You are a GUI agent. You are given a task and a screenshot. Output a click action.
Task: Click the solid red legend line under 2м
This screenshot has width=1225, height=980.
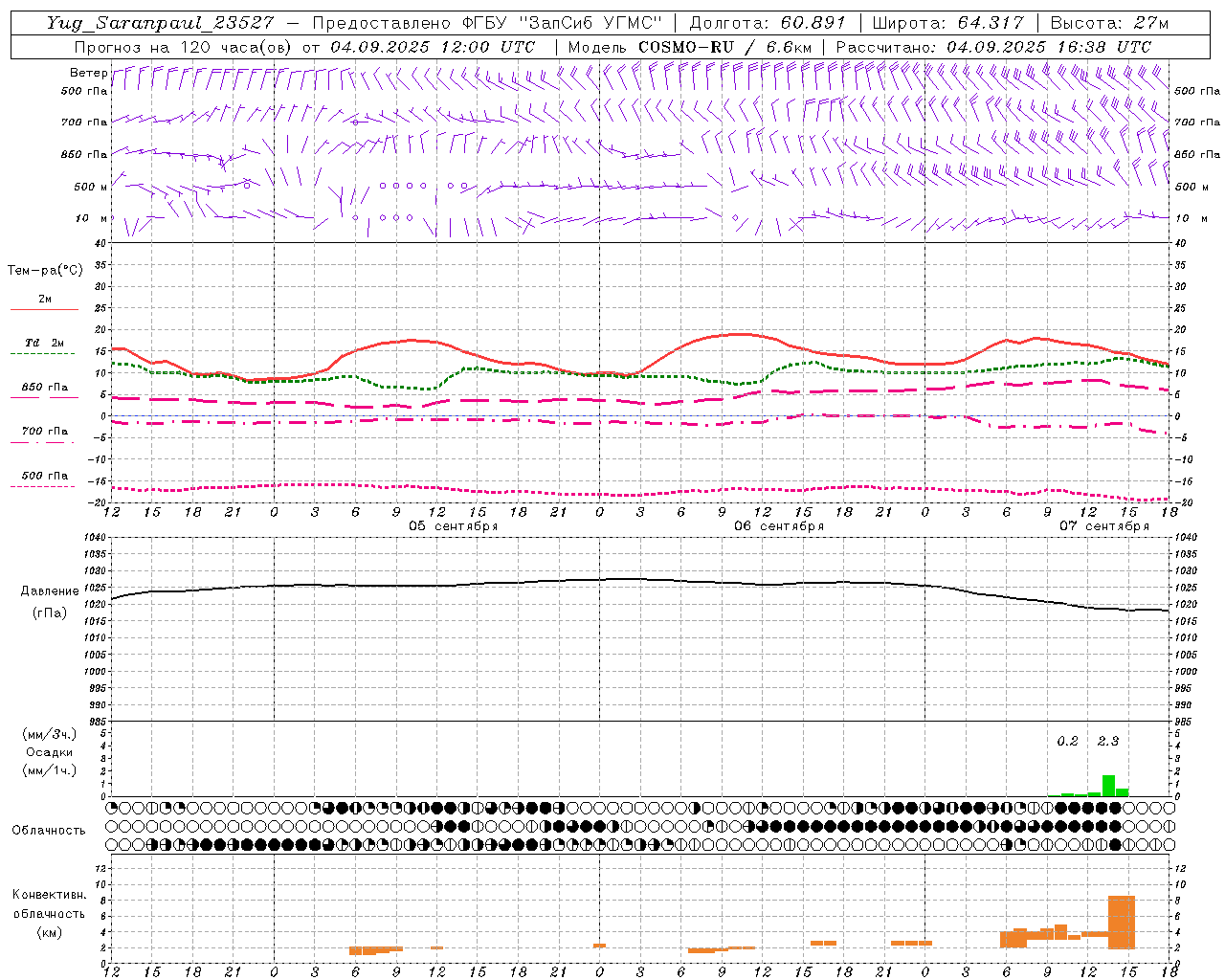[44, 309]
